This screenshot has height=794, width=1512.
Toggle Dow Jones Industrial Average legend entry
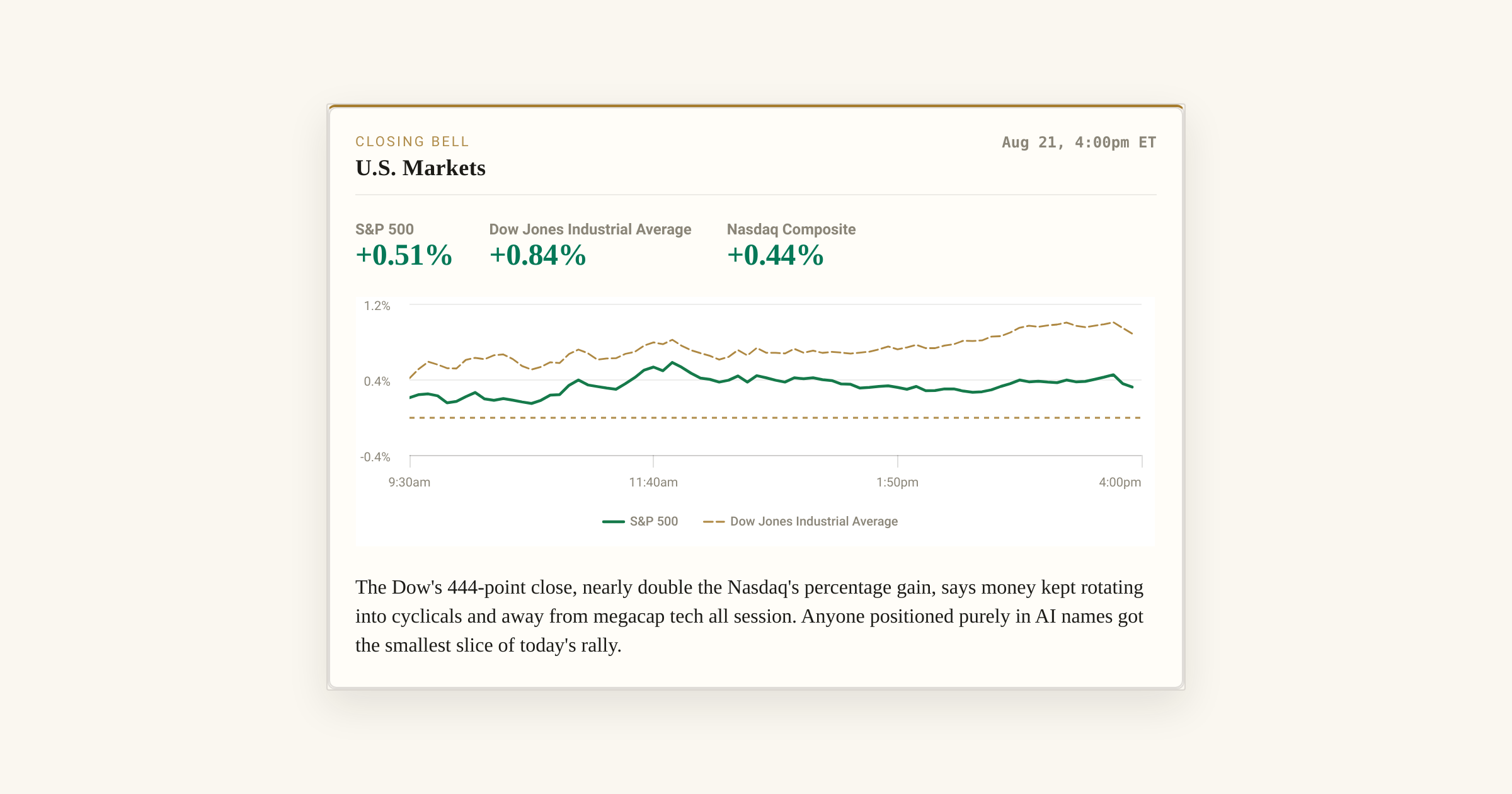pos(801,521)
